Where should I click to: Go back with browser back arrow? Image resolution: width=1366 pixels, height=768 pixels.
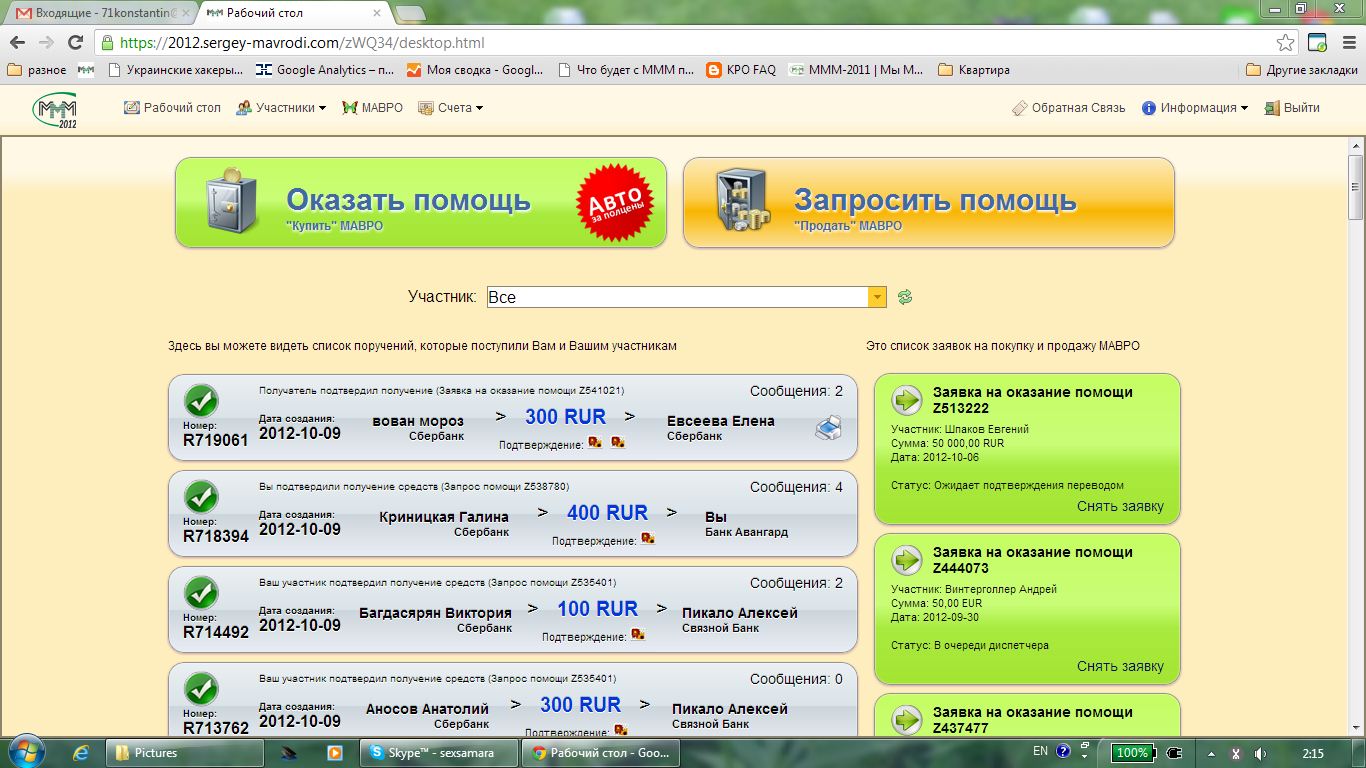[18, 43]
